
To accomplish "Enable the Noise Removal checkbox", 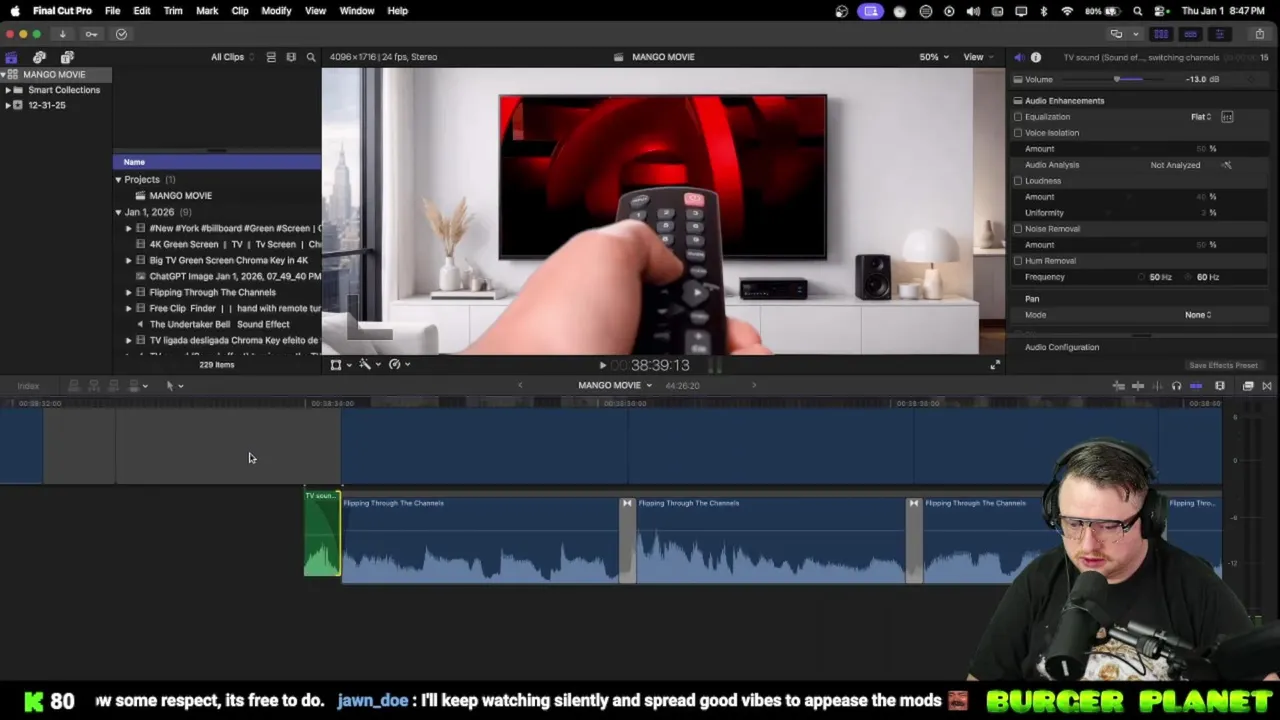I will (x=1018, y=229).
